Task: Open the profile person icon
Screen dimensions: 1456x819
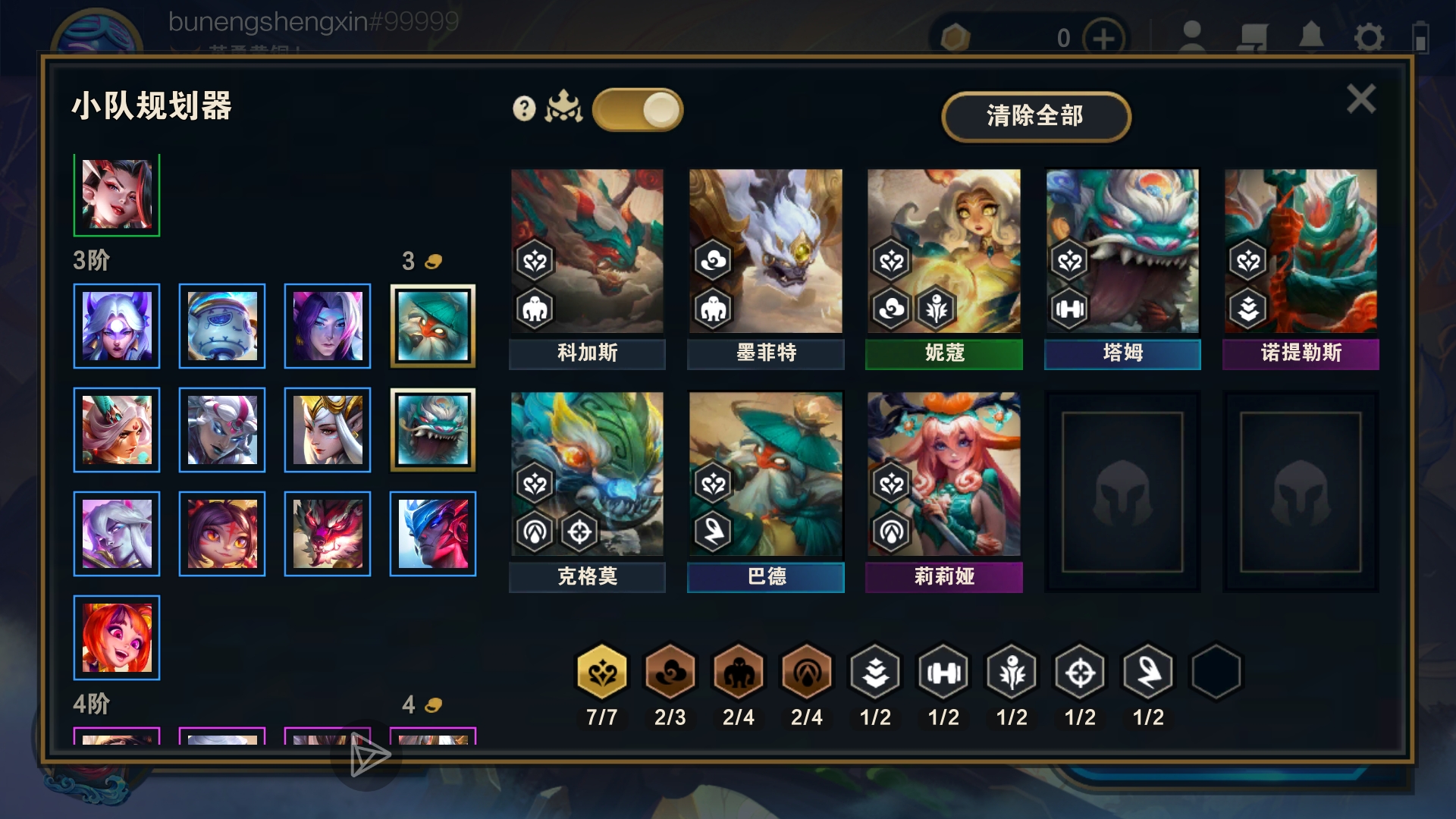Action: pyautogui.click(x=1192, y=36)
